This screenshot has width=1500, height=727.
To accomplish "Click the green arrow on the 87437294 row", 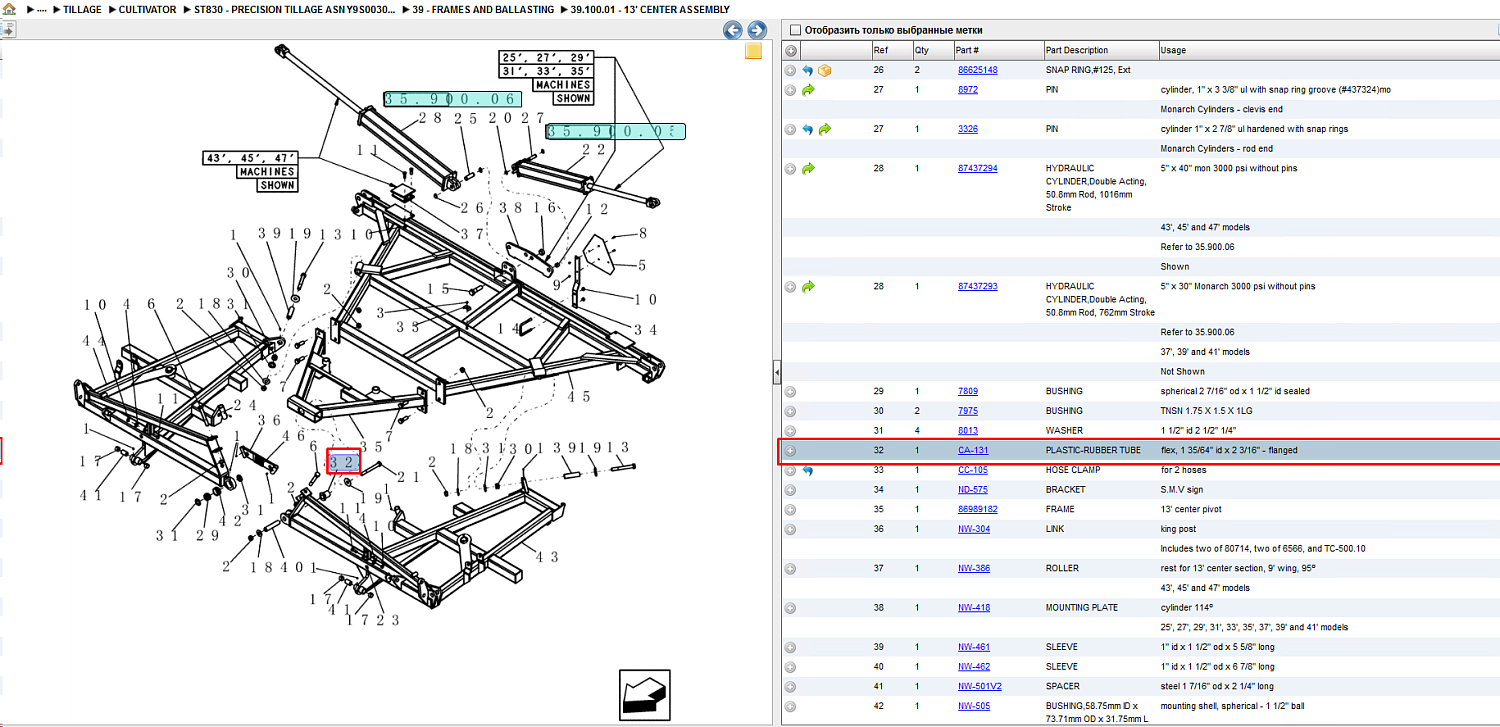I will 808,168.
